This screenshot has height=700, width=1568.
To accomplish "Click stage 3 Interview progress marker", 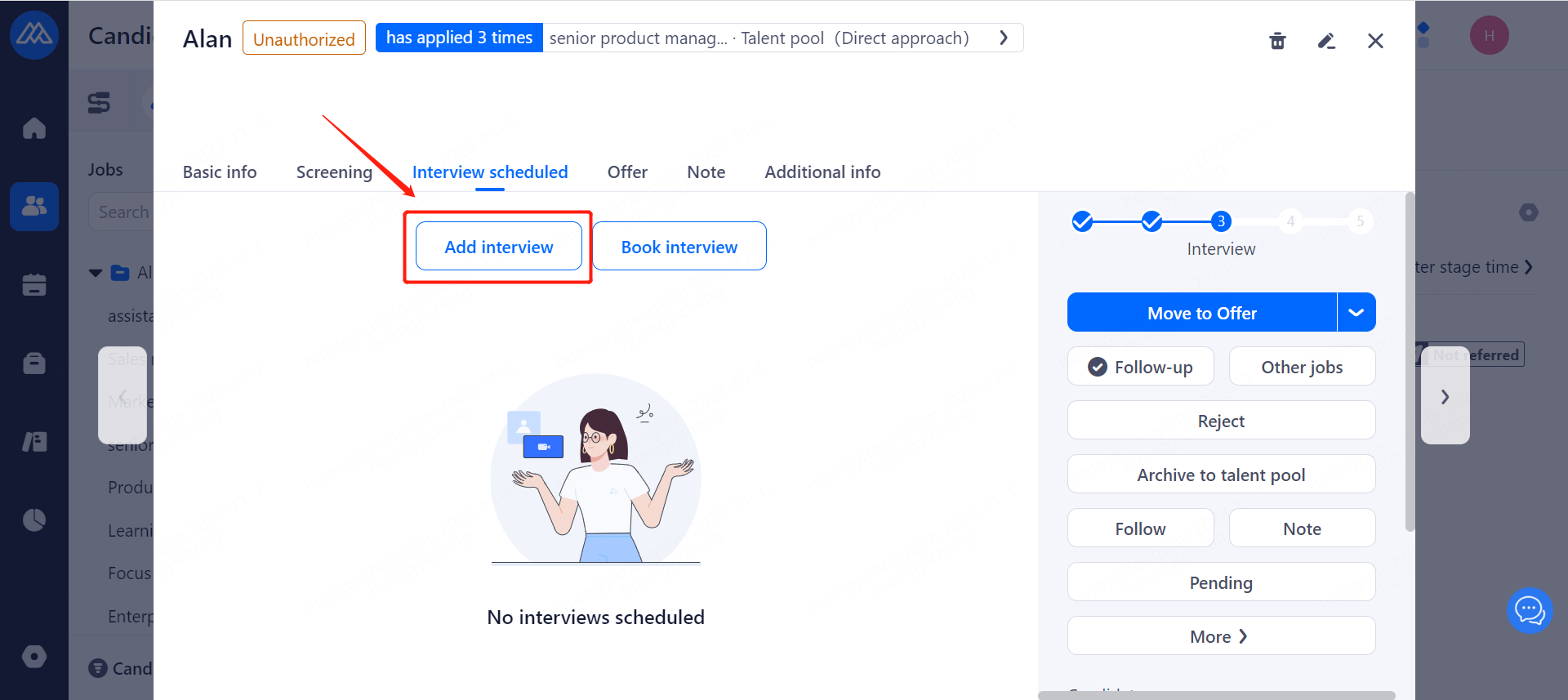I will (1221, 221).
